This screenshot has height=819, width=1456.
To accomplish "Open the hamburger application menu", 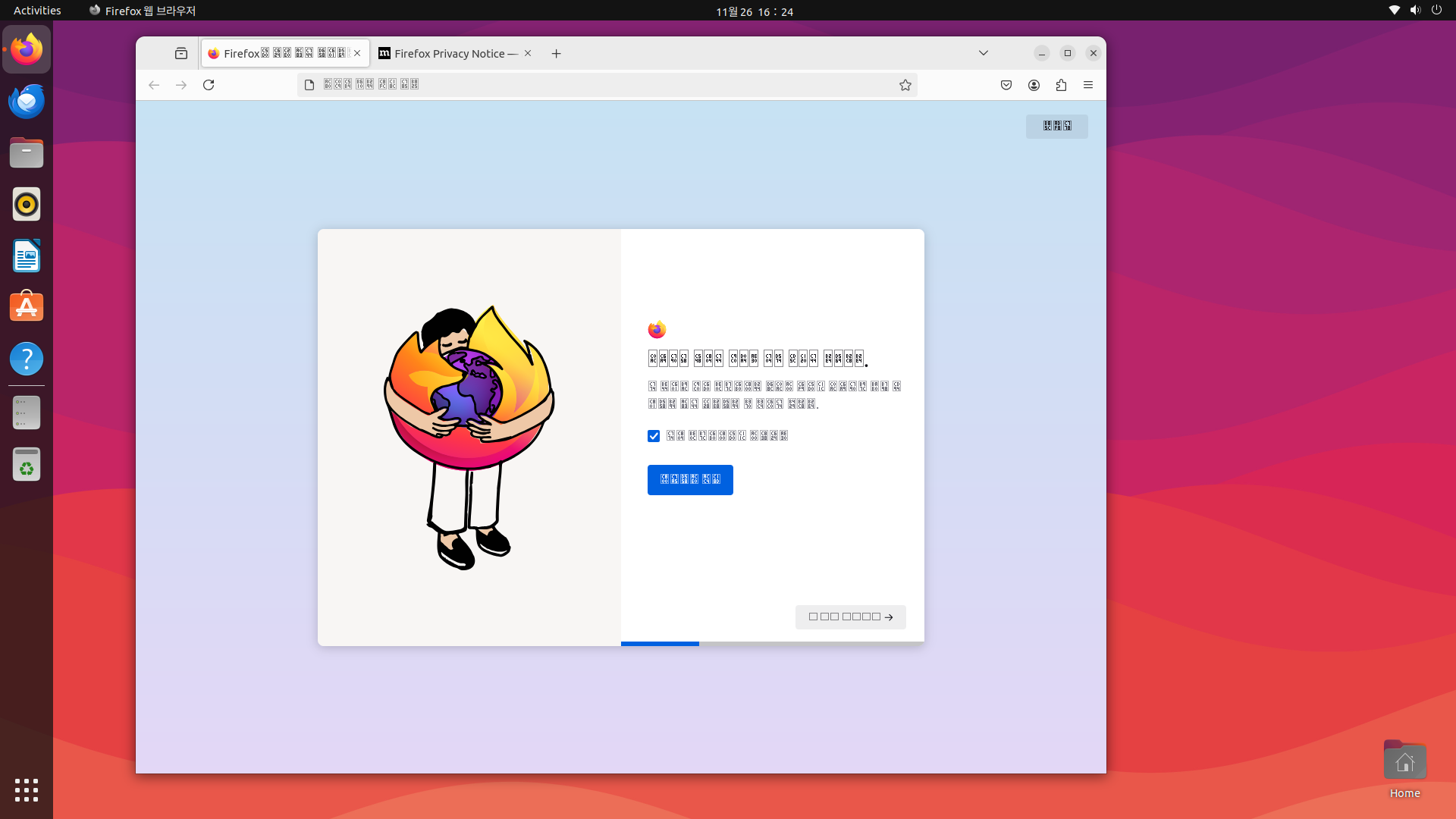I will coord(1088,85).
